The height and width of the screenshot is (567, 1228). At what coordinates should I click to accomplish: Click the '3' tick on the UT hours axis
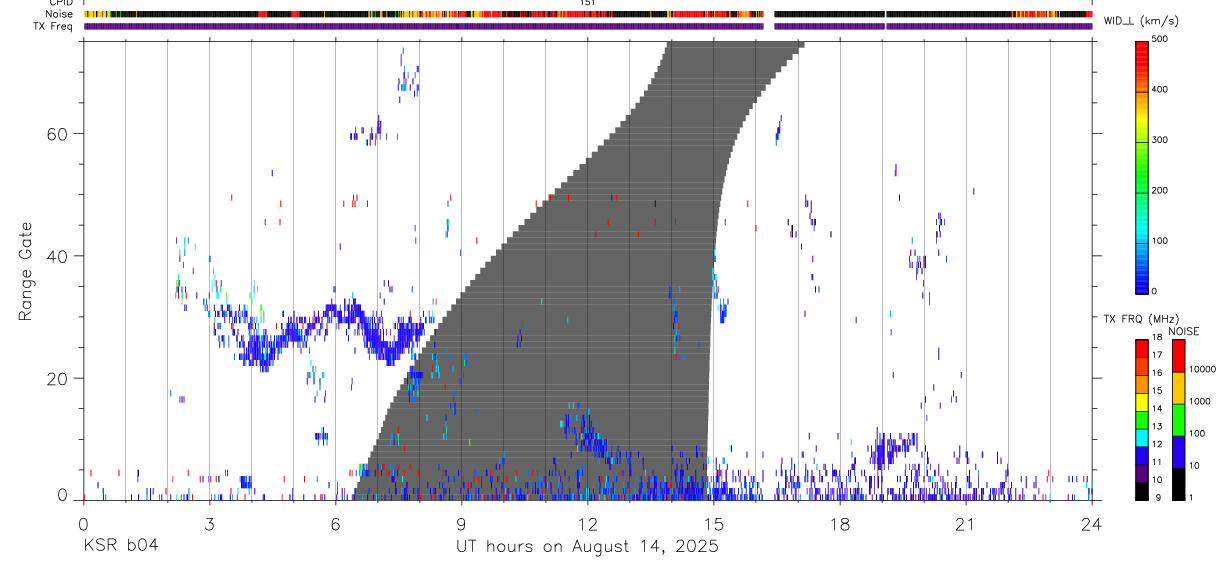click(209, 524)
